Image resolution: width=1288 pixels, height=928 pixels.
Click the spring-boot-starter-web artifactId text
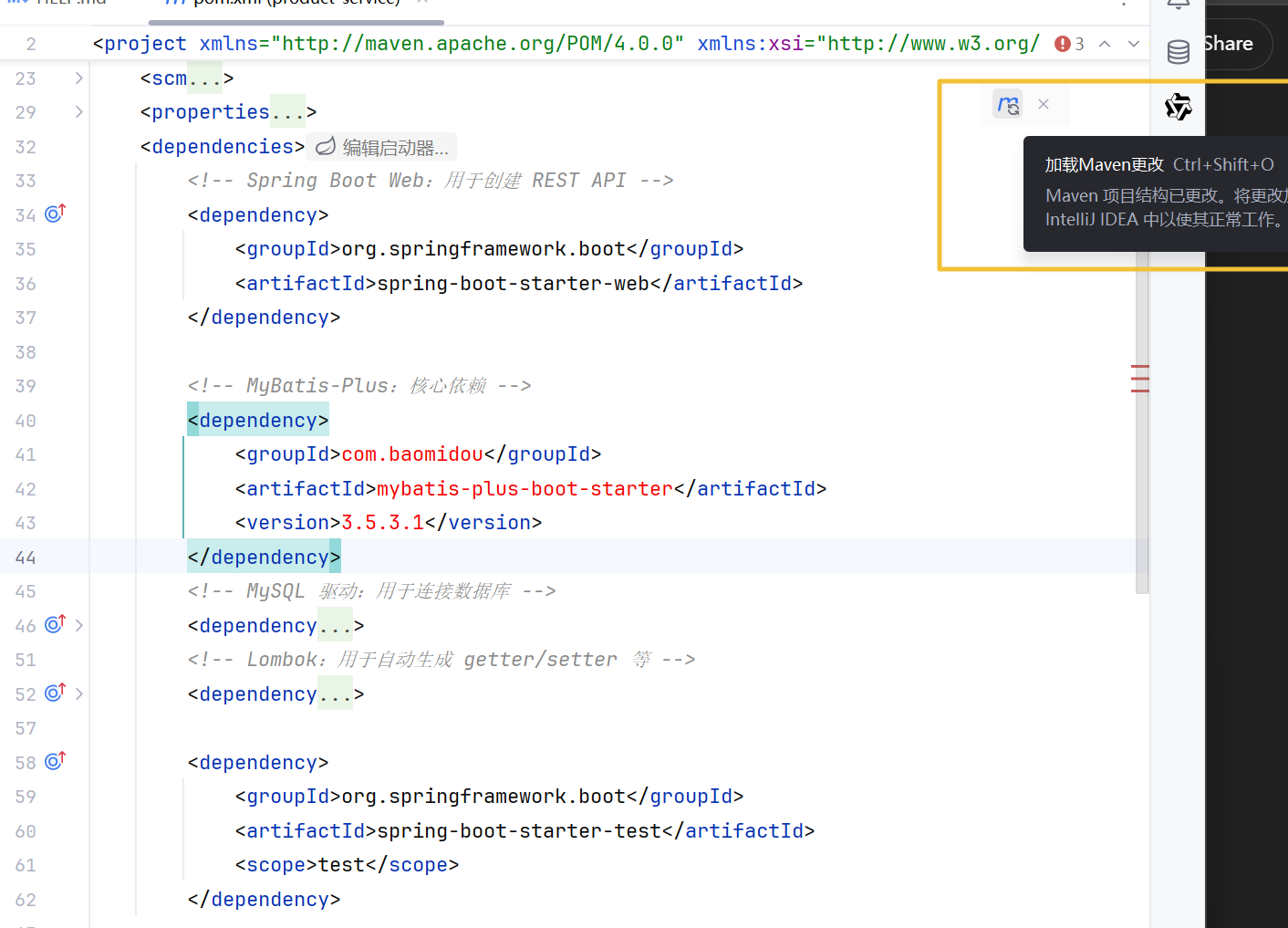coord(513,284)
